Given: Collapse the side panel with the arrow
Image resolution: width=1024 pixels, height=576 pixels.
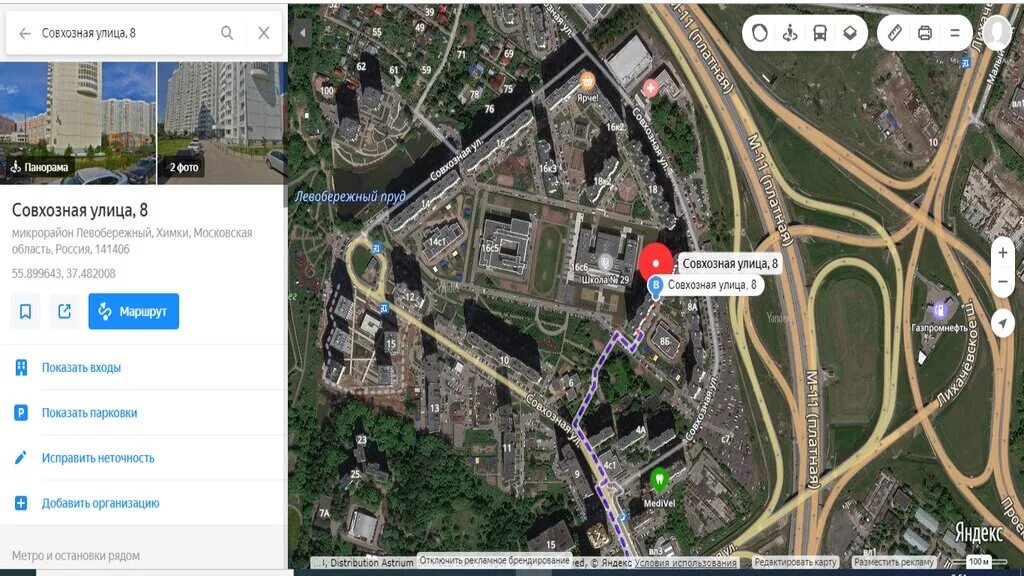Looking at the screenshot, I should (302, 33).
